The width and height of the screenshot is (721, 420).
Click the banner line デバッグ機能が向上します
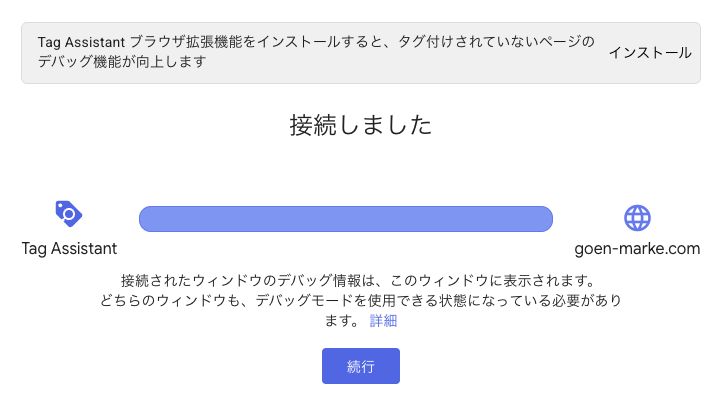tap(122, 62)
